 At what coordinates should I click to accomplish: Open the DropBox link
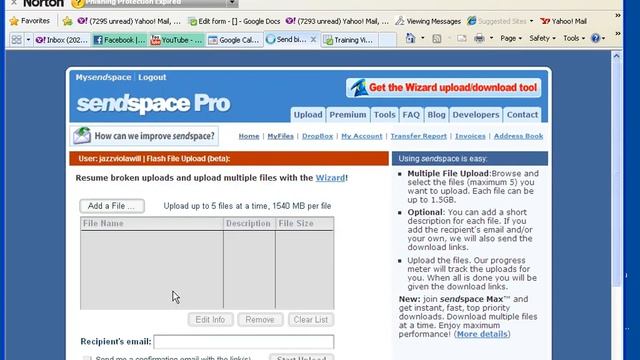[318, 136]
